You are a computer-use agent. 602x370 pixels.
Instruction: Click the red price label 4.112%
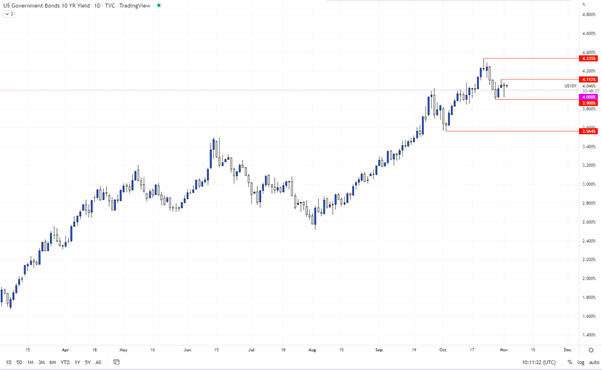pyautogui.click(x=589, y=79)
